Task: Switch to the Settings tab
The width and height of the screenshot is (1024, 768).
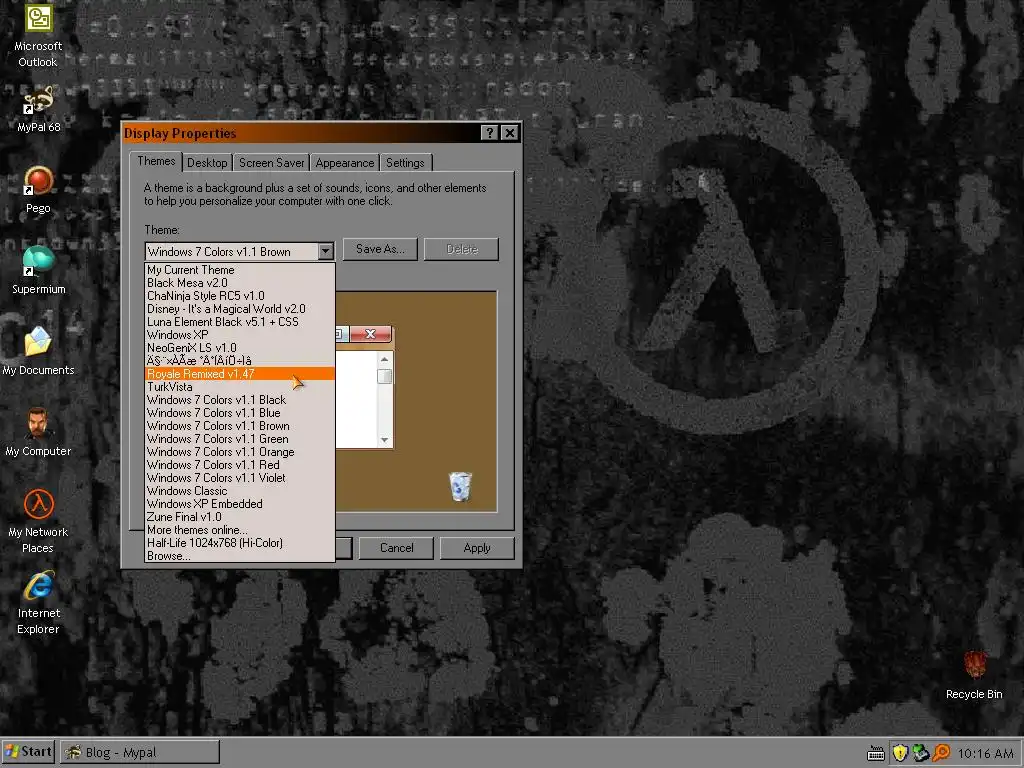Action: [x=405, y=163]
